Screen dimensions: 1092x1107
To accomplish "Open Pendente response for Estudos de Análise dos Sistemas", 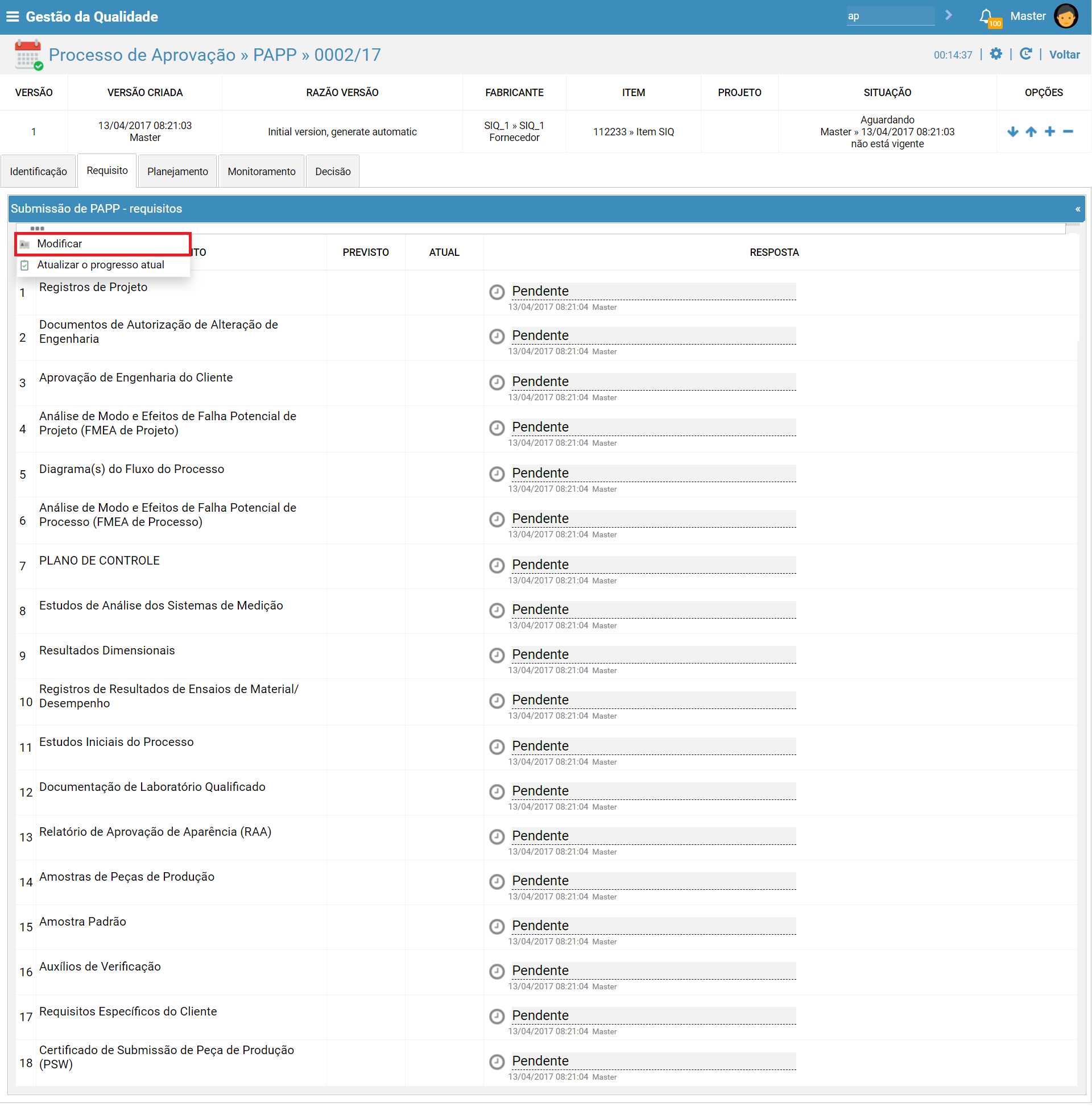I will click(653, 610).
